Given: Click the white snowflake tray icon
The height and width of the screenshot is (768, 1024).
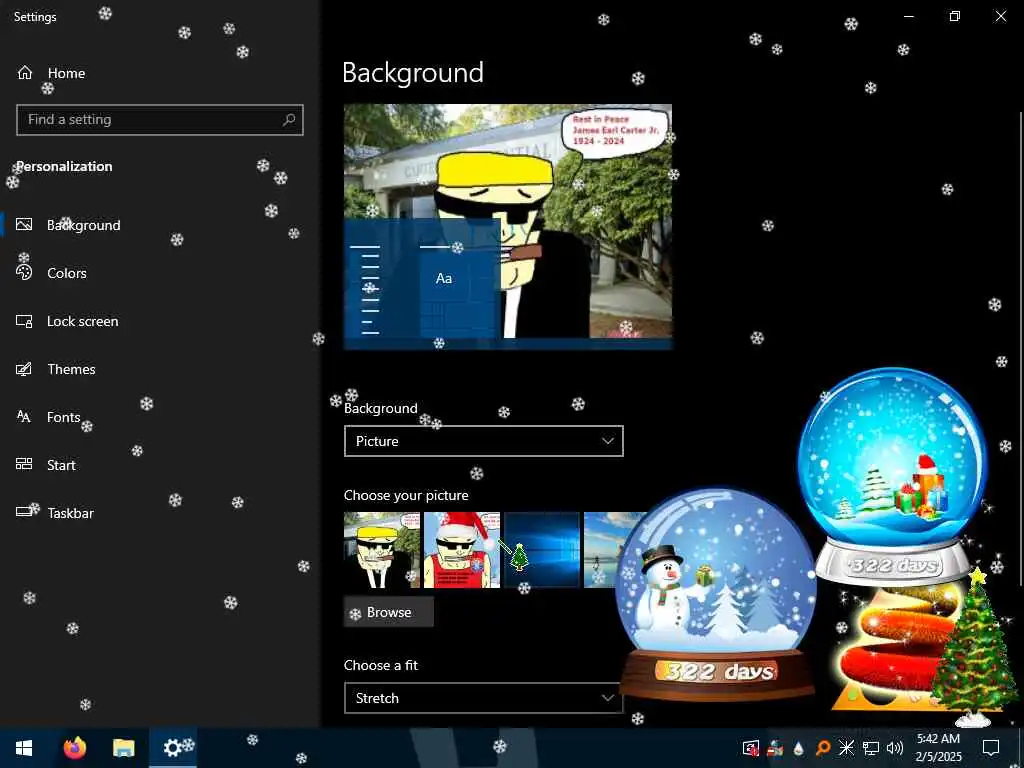Looking at the screenshot, I should point(846,748).
